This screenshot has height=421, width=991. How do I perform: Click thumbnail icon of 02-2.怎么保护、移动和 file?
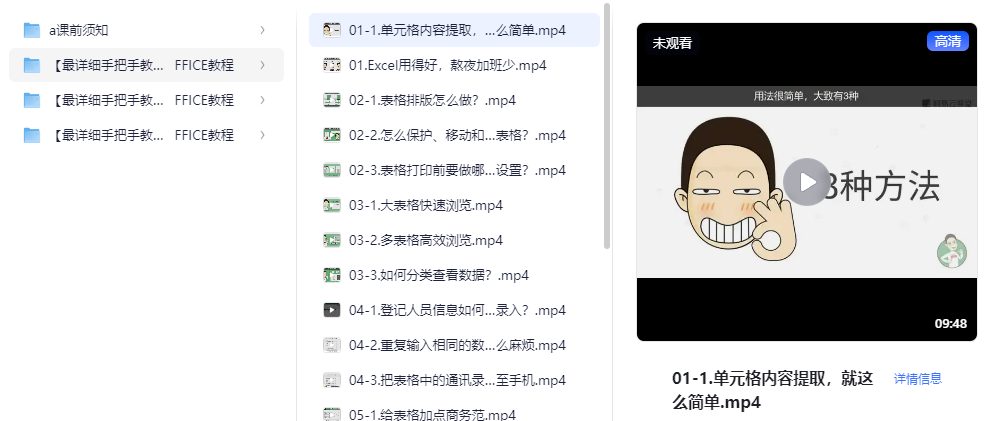pyautogui.click(x=332, y=135)
